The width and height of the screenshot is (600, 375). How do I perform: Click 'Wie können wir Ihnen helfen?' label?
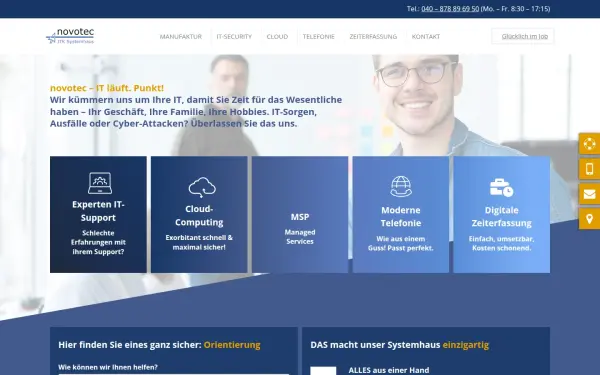(108, 367)
